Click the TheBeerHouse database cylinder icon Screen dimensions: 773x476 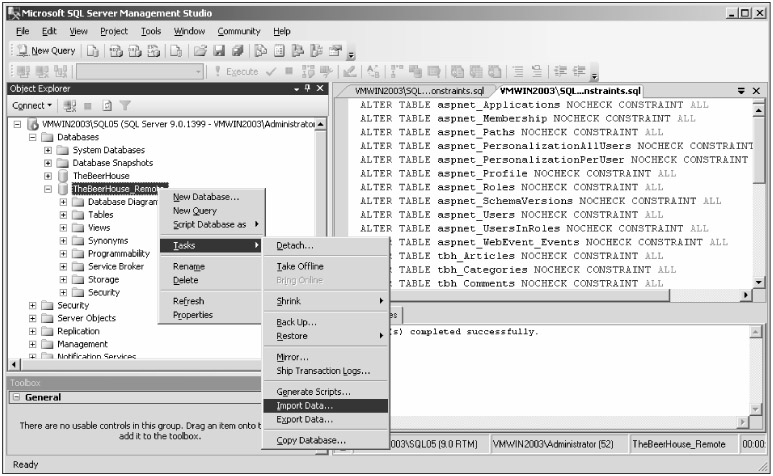pyautogui.click(x=64, y=175)
